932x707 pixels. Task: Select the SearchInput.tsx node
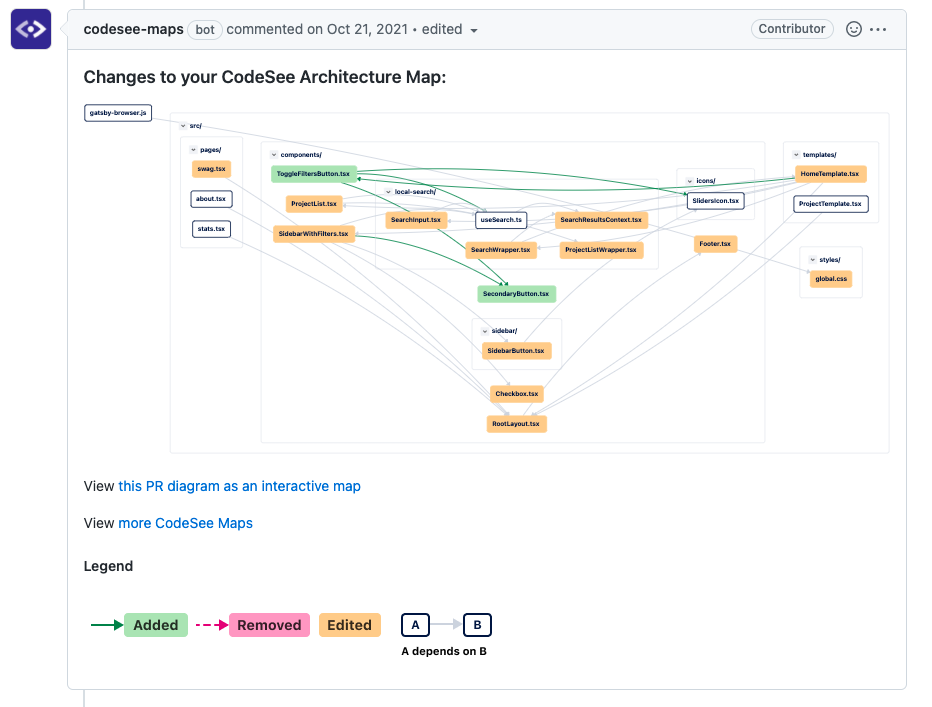[x=416, y=219]
